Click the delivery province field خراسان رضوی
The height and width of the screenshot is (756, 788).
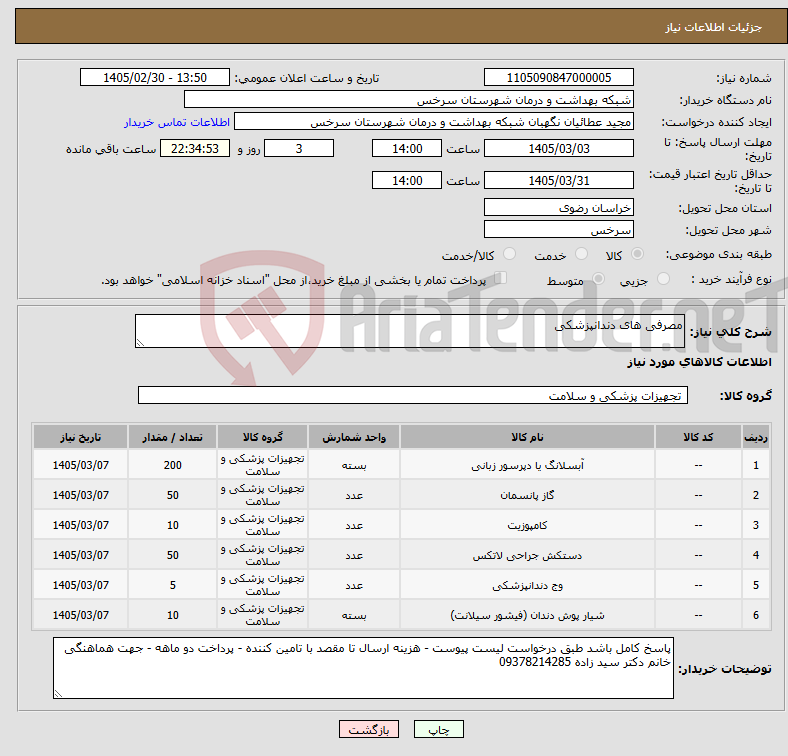point(558,207)
